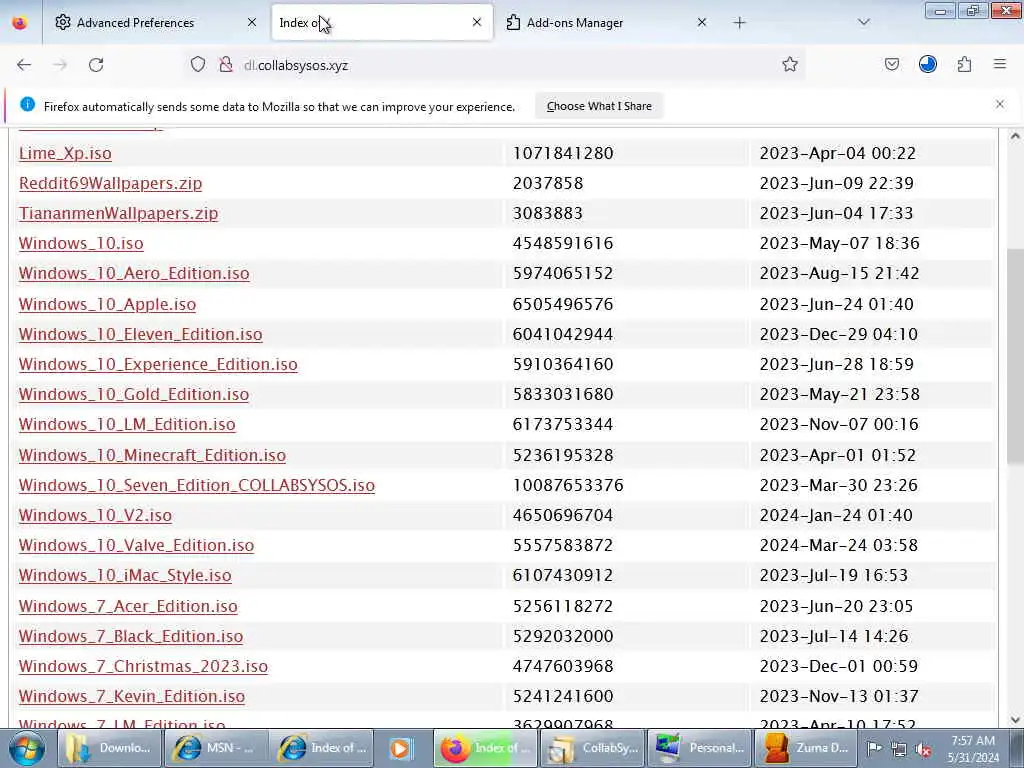Open Windows_10_Minecraft_Edition.iso link
The image size is (1024, 768).
(152, 455)
